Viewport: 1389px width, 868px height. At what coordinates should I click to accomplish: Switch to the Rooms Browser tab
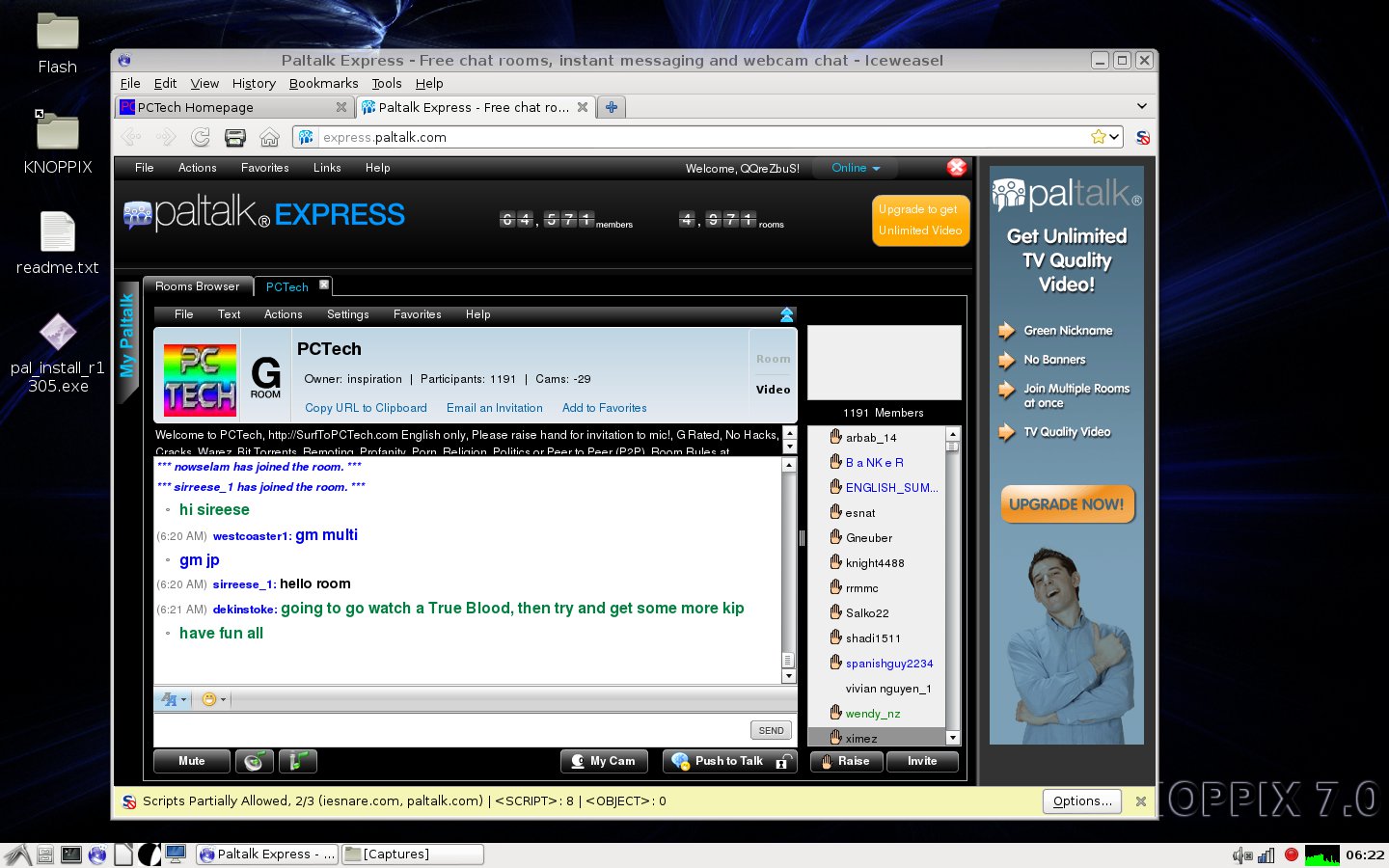coord(198,286)
